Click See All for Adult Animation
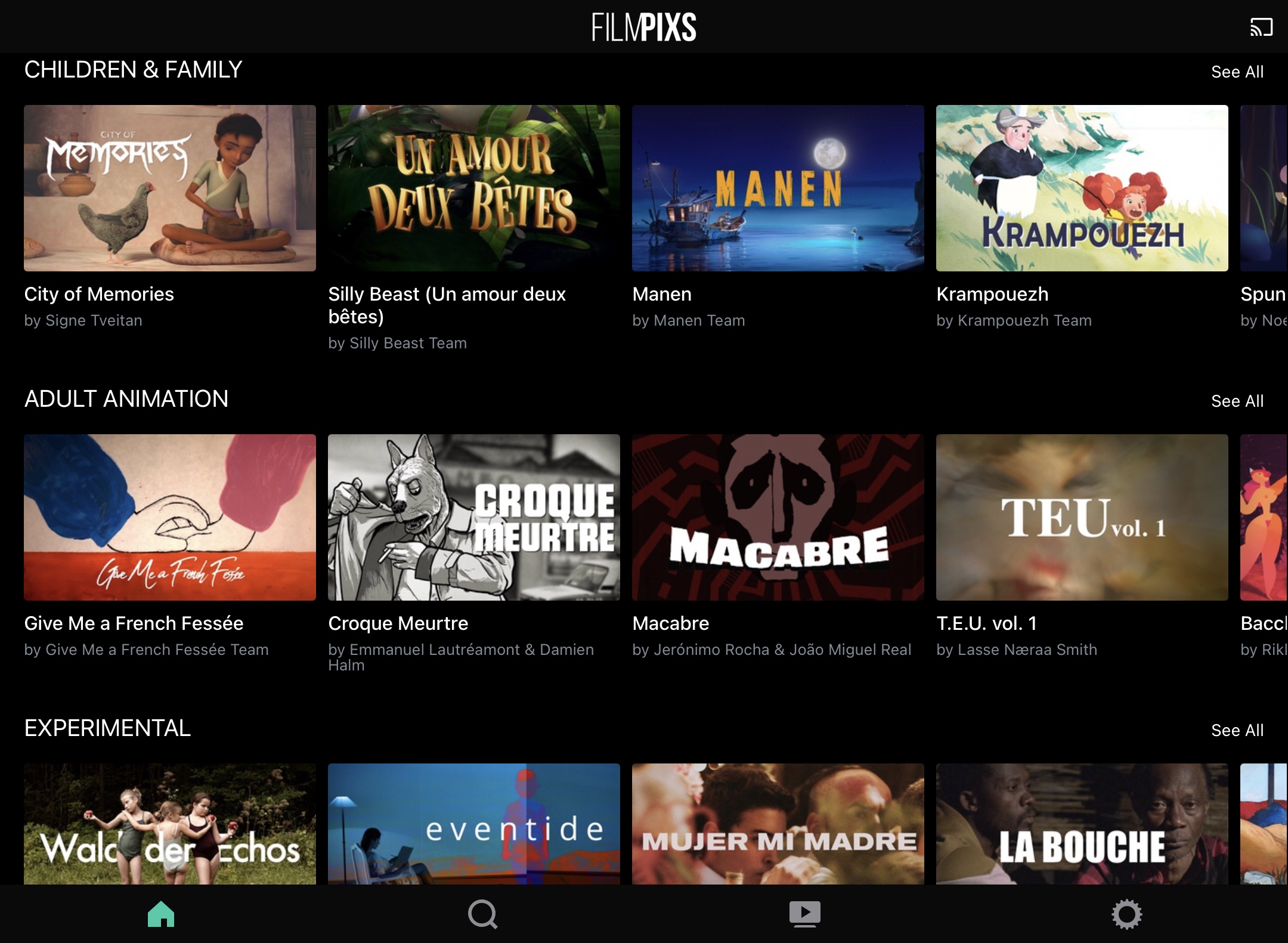1288x943 pixels. [x=1236, y=401]
